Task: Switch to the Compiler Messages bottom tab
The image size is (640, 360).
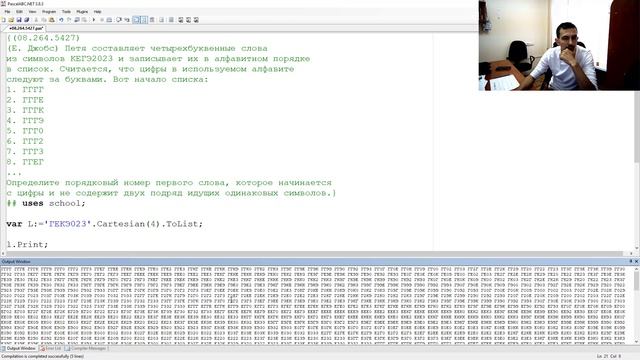Action: click(x=86, y=349)
